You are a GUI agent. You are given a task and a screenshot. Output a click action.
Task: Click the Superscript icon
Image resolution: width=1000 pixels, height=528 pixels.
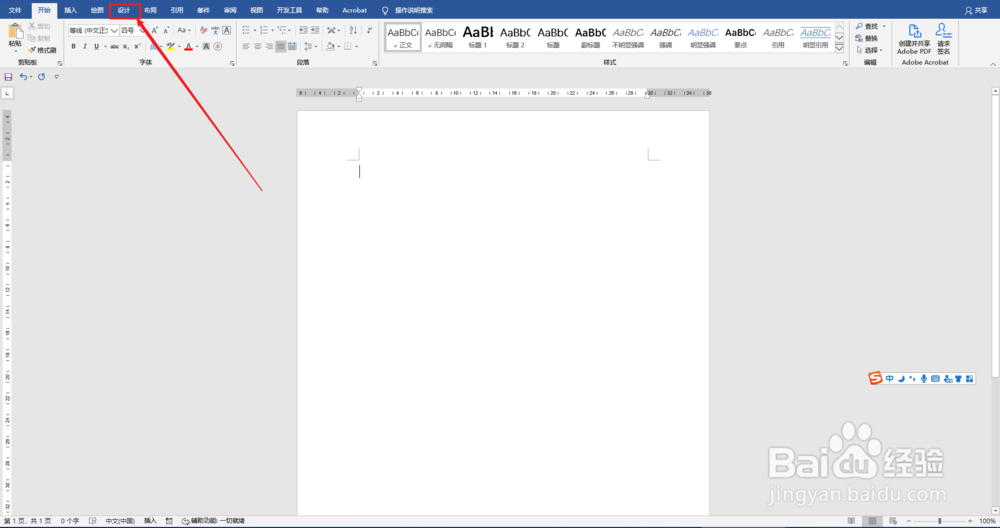point(137,47)
